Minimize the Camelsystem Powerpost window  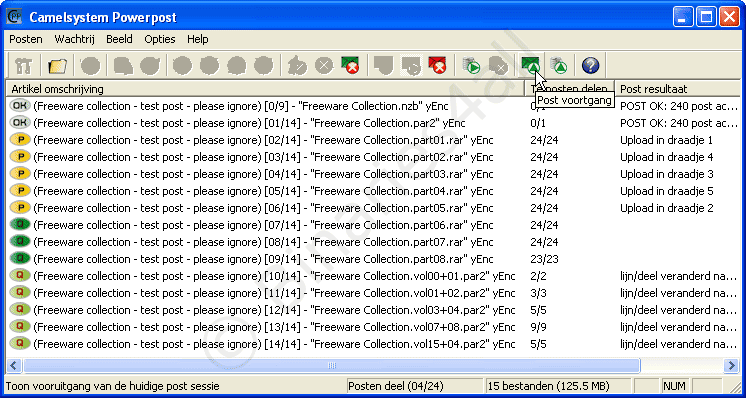click(683, 18)
